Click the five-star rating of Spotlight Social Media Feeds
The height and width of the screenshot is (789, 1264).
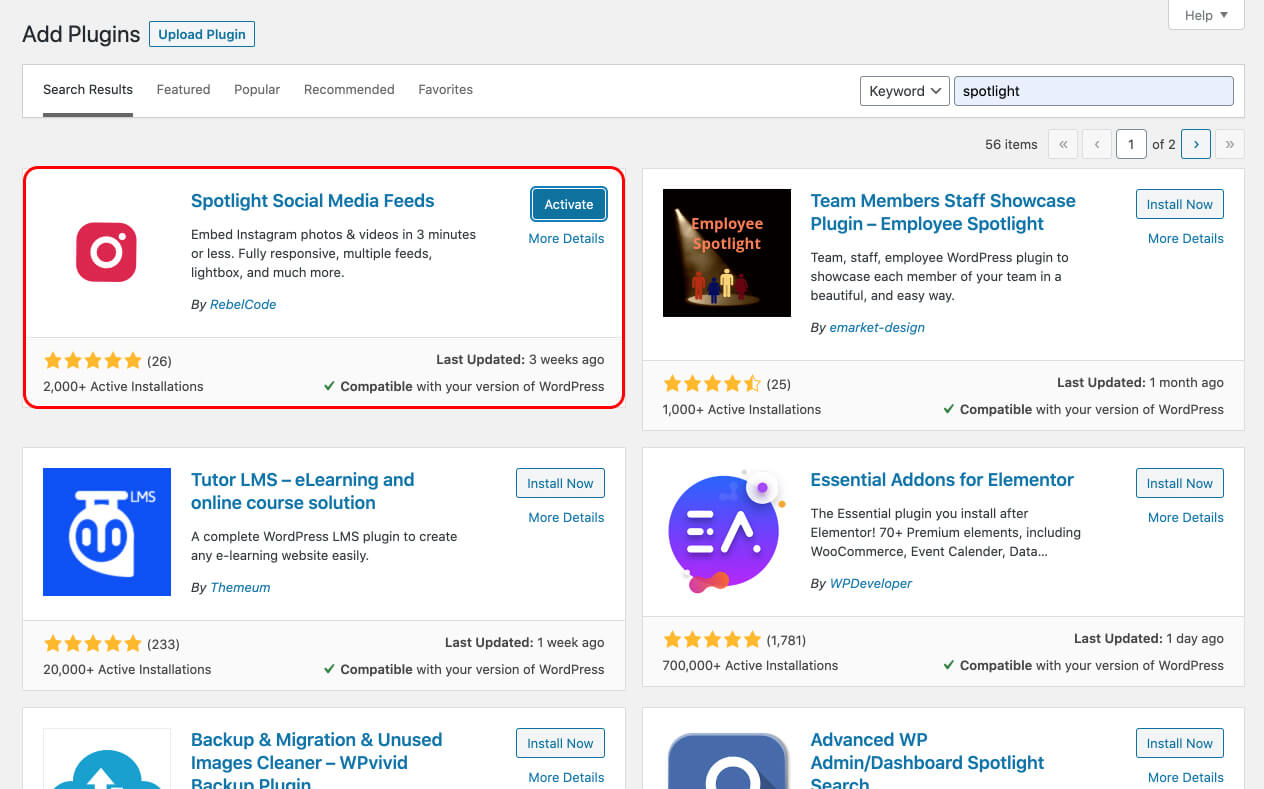tap(93, 361)
